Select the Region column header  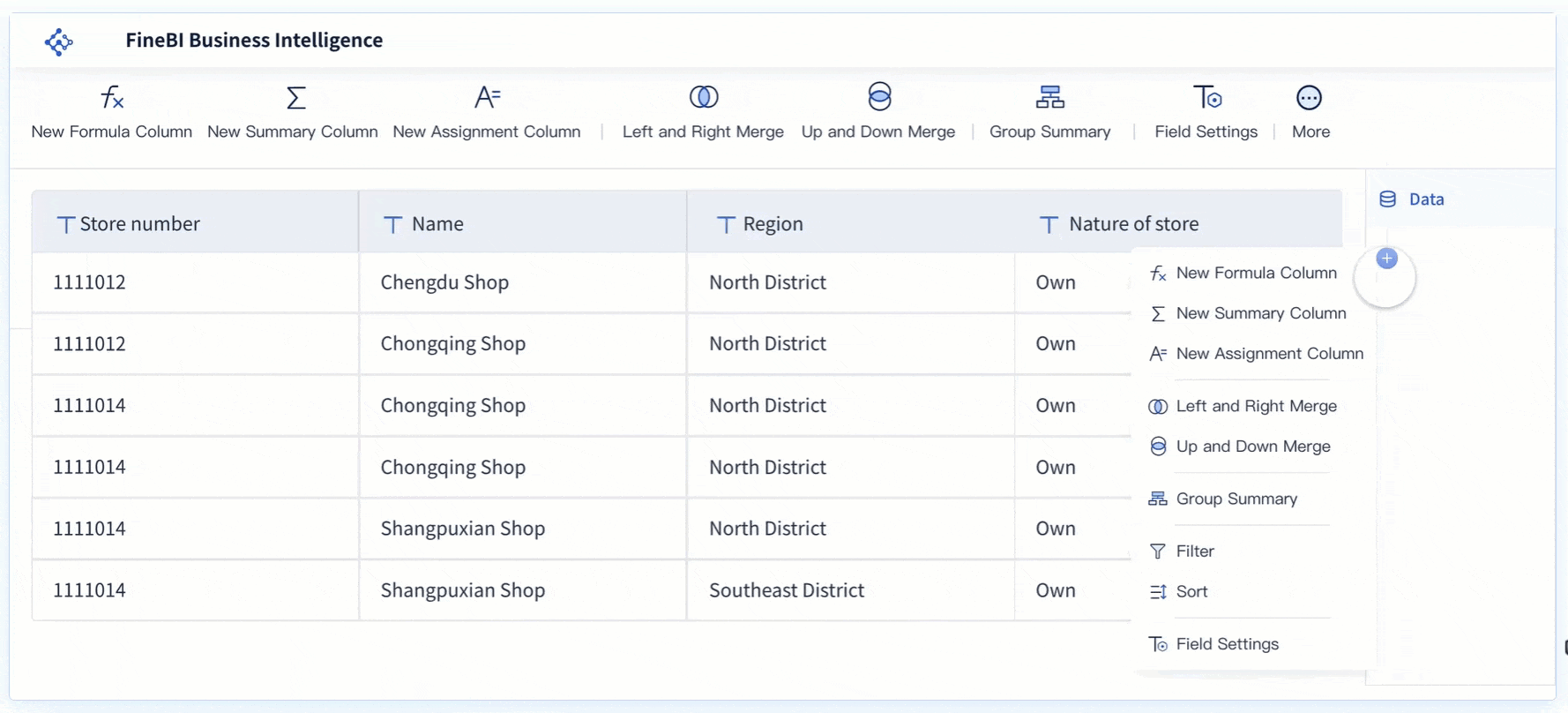773,224
